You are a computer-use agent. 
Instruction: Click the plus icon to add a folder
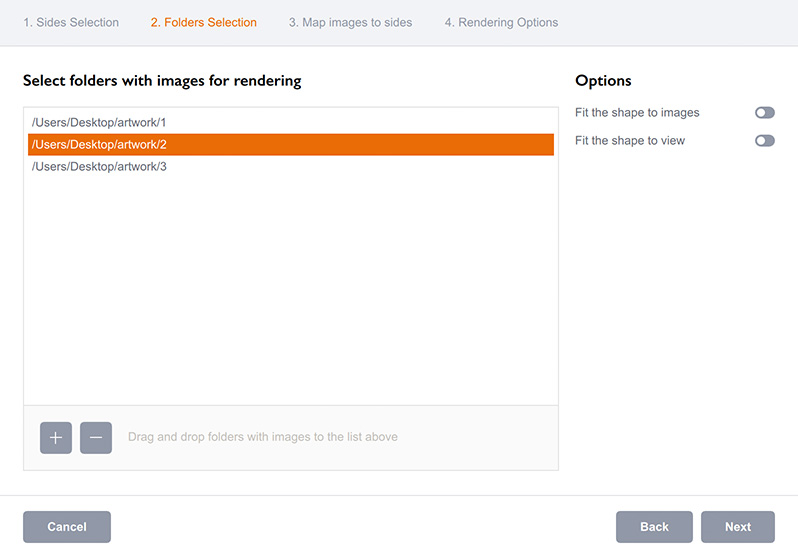pos(56,437)
